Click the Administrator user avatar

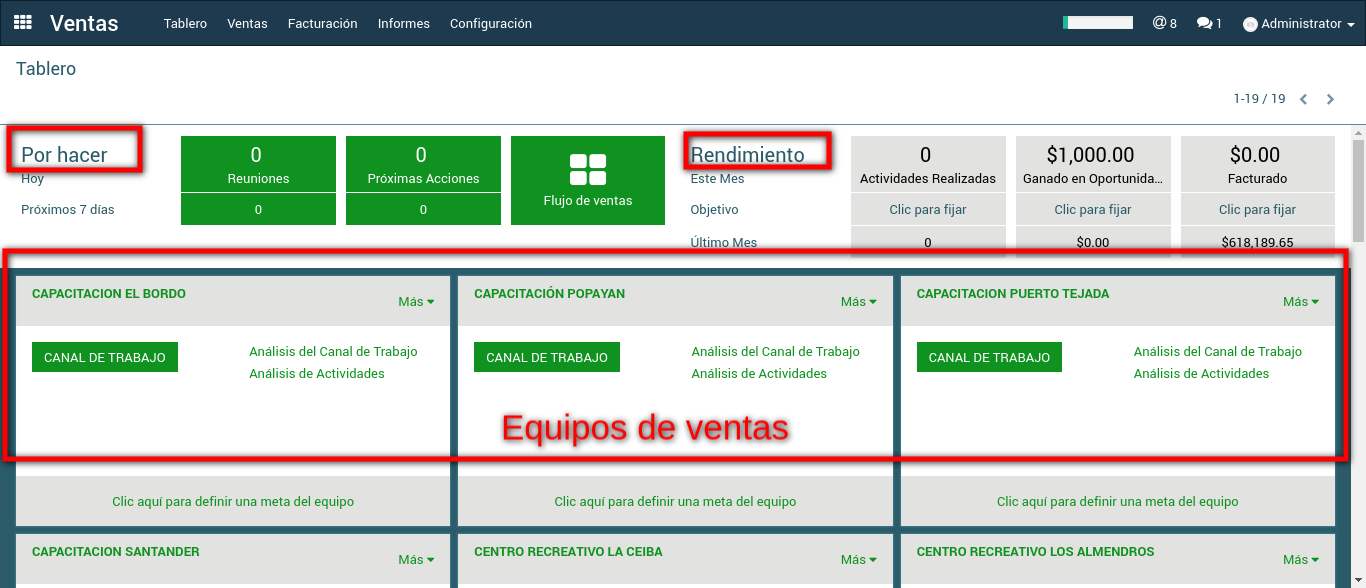[1250, 24]
